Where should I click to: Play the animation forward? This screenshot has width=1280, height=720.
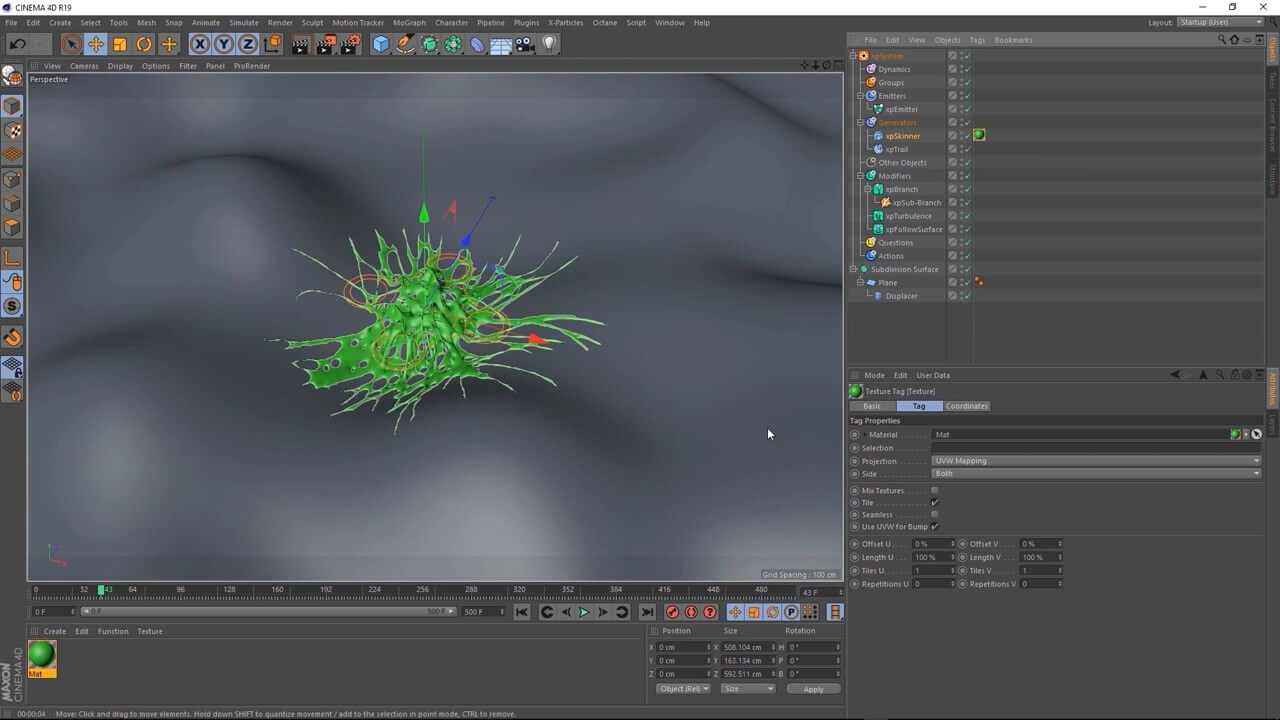coord(584,612)
